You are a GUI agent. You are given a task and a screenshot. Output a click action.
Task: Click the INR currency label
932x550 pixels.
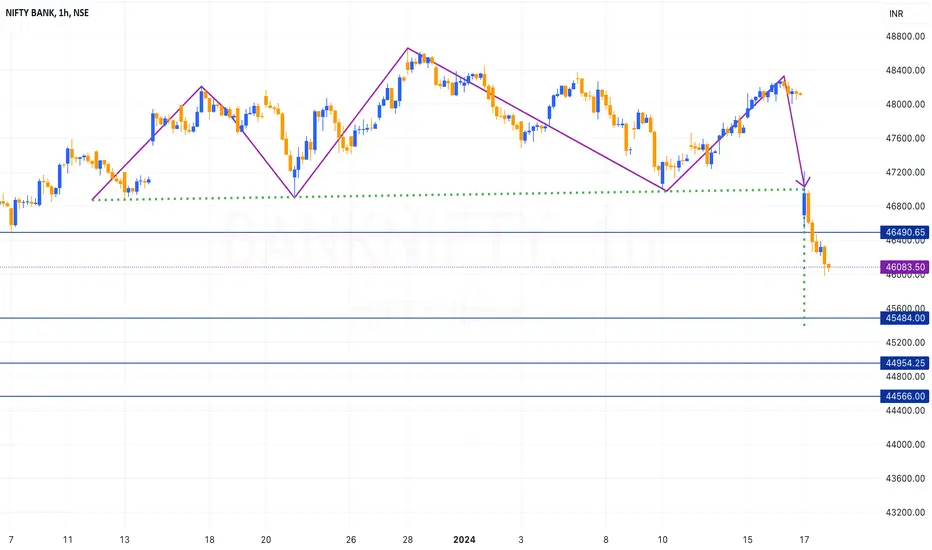[896, 14]
